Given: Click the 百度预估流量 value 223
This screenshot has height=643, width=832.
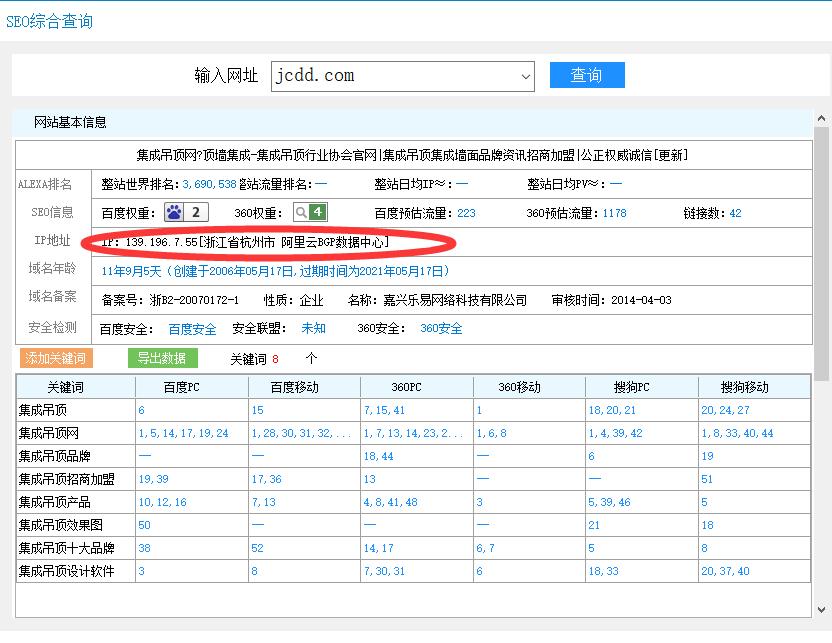Looking at the screenshot, I should click(466, 213).
